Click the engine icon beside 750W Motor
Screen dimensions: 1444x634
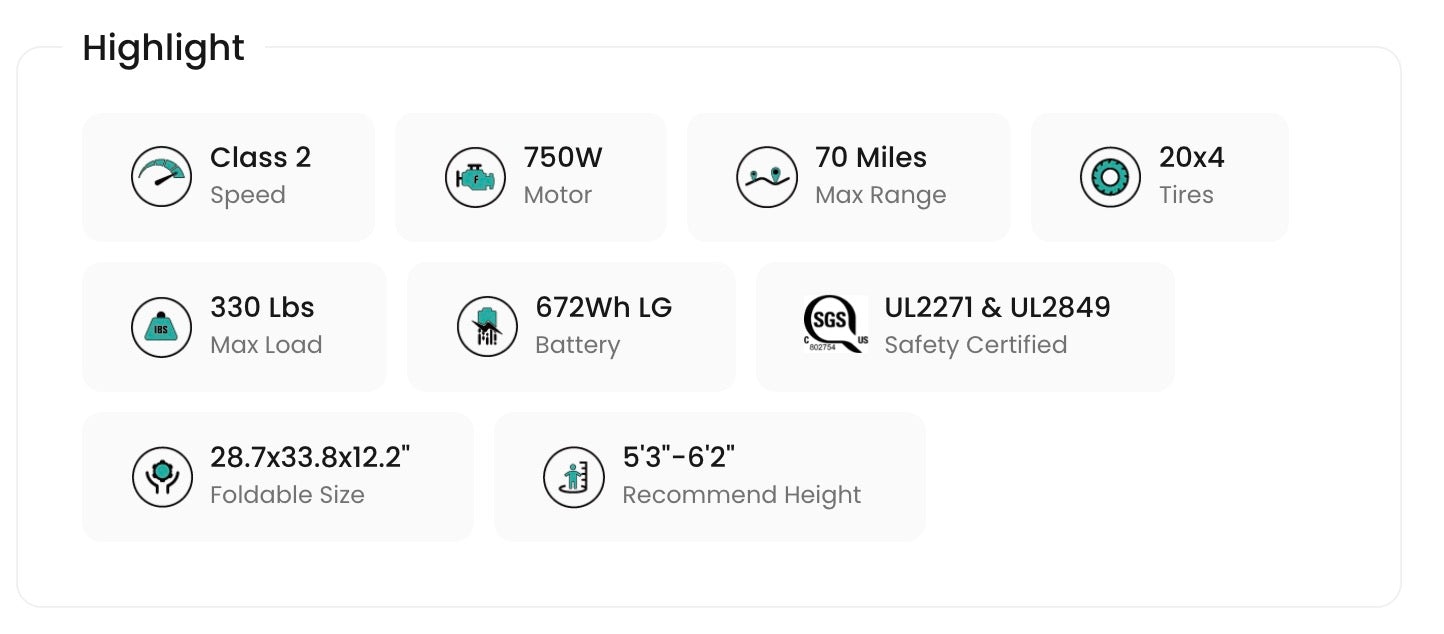pyautogui.click(x=475, y=177)
